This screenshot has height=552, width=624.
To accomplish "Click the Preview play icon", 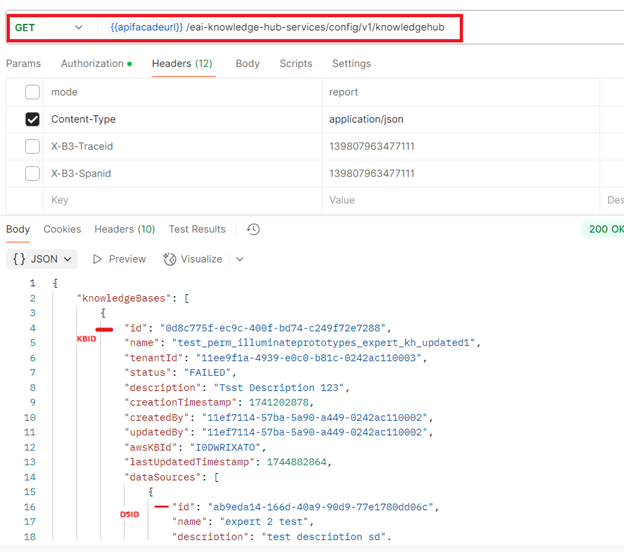I will (x=97, y=259).
